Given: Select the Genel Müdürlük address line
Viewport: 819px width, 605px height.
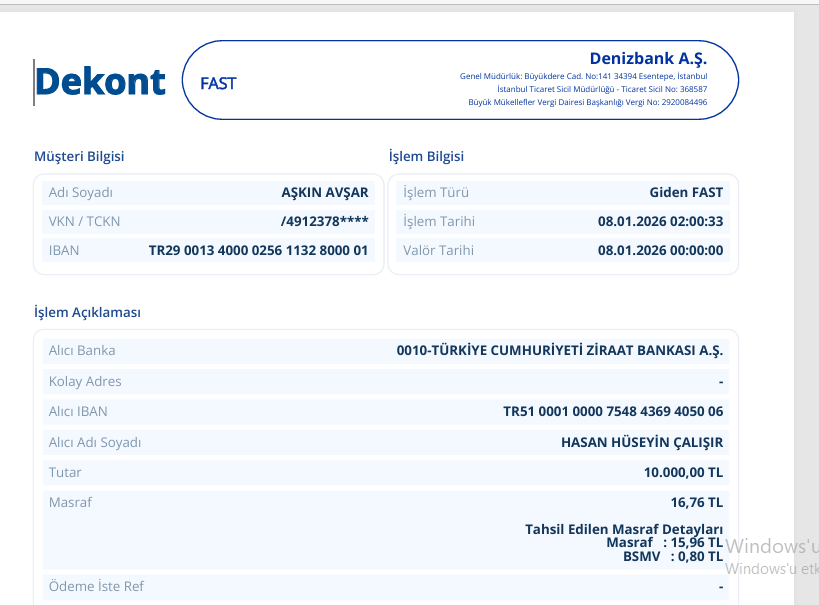Looking at the screenshot, I should pos(583,76).
